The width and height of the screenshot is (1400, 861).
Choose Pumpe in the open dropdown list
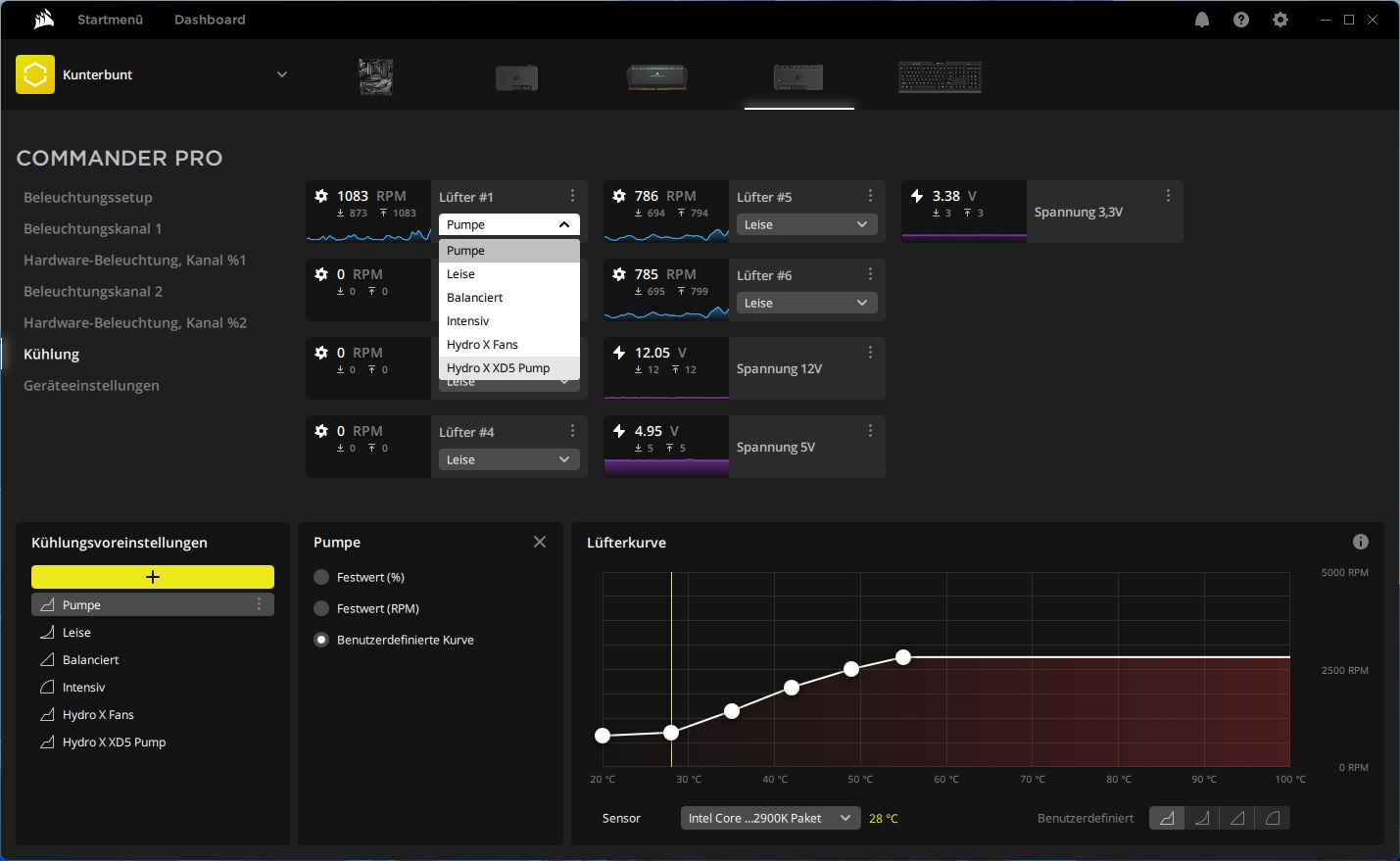[x=509, y=251]
